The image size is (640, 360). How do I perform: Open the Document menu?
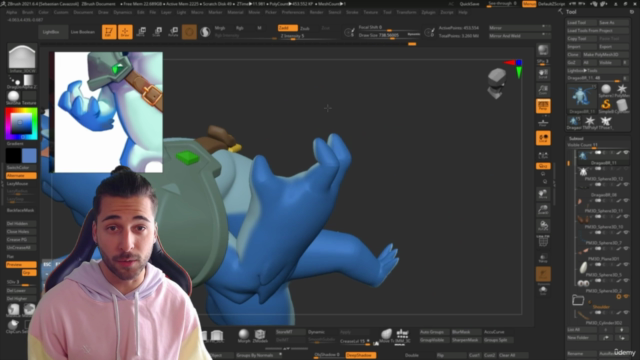click(83, 12)
